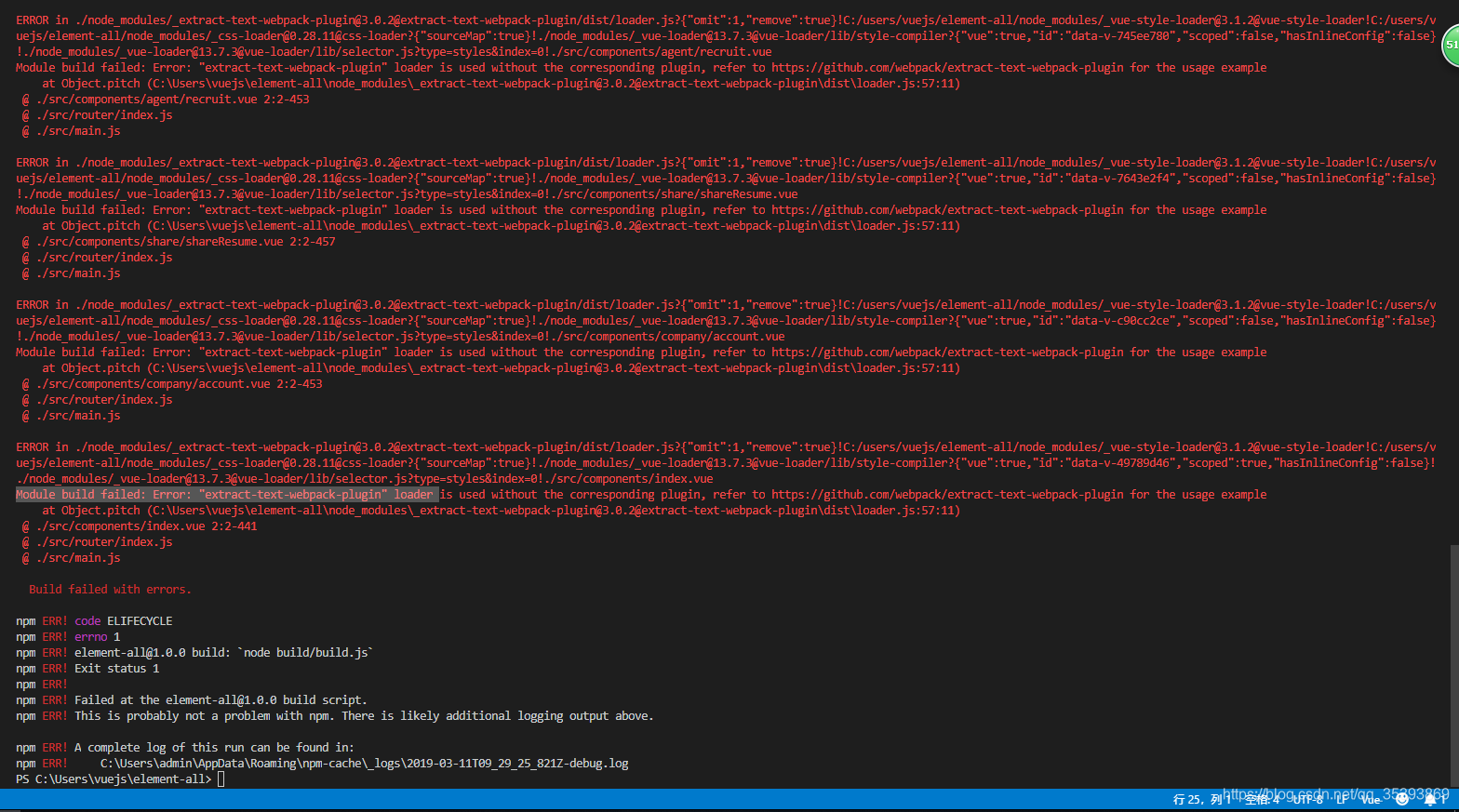Click the 'Build failed with errors.' line
The height and width of the screenshot is (812, 1459).
[x=110, y=590]
